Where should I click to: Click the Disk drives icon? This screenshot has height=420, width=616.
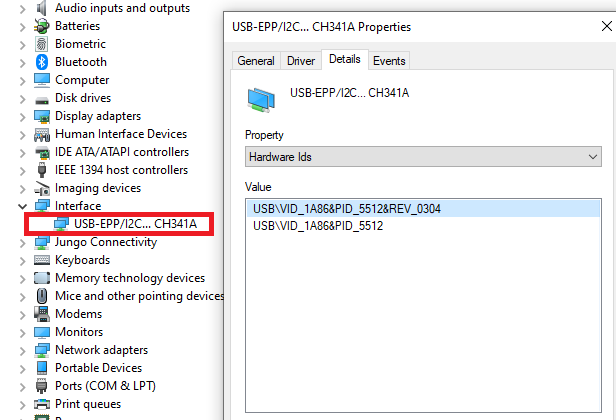tap(42, 98)
